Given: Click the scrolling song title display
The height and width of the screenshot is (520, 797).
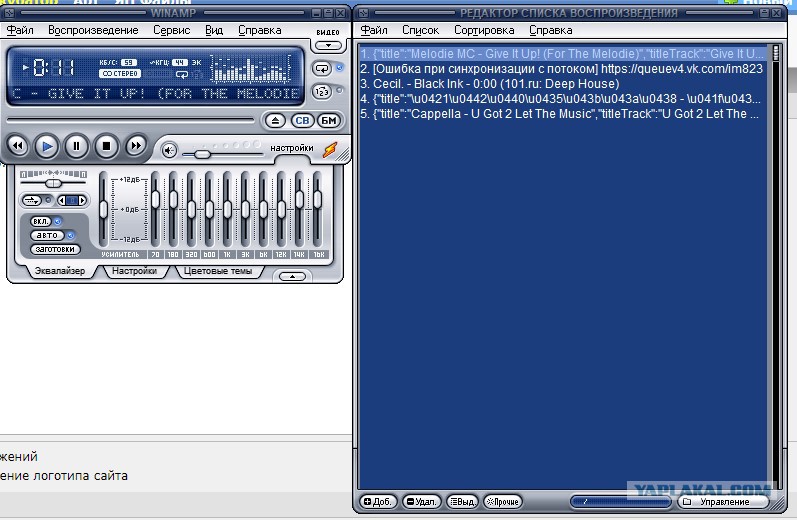Looking at the screenshot, I should (x=155, y=94).
